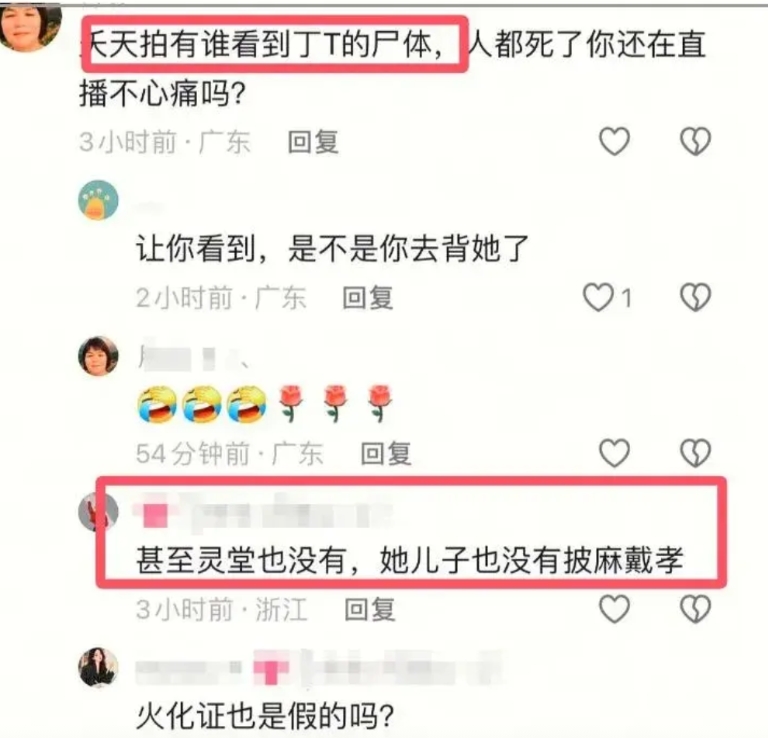Open the top commenter's profile avatar

pos(30,24)
